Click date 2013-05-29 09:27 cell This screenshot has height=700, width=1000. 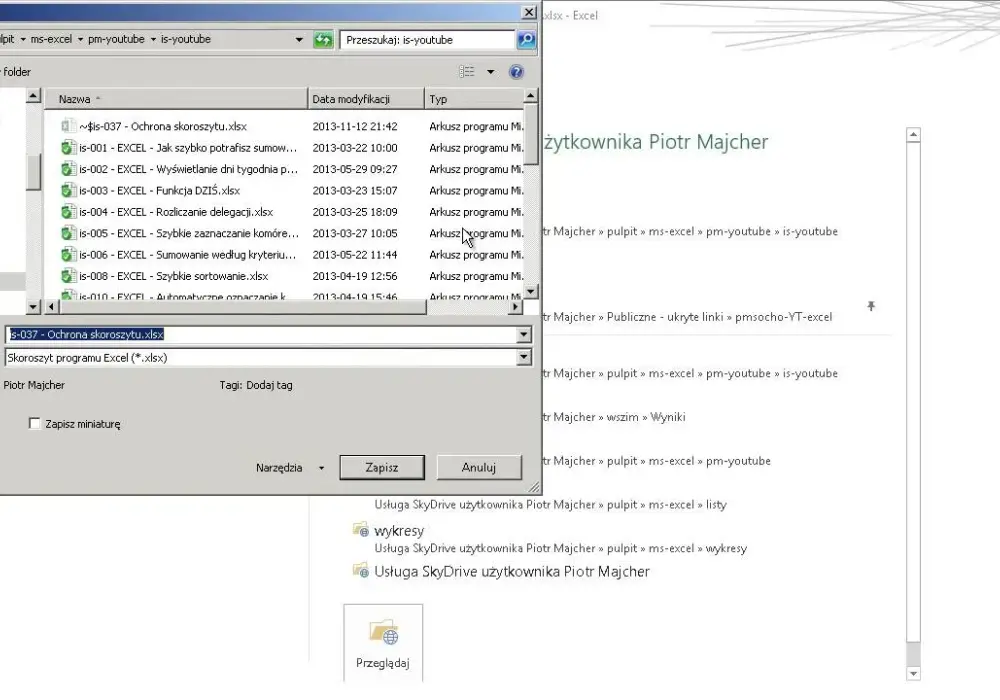coord(355,170)
